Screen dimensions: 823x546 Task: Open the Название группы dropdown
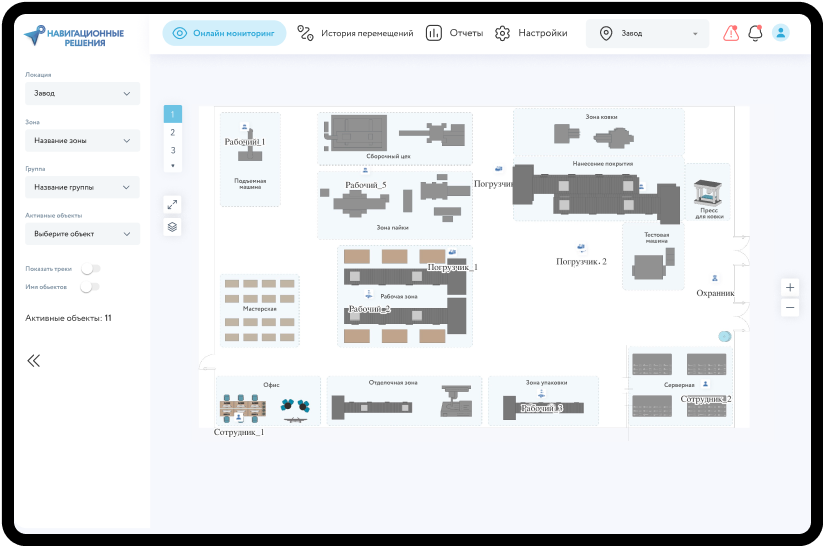[x=82, y=187]
